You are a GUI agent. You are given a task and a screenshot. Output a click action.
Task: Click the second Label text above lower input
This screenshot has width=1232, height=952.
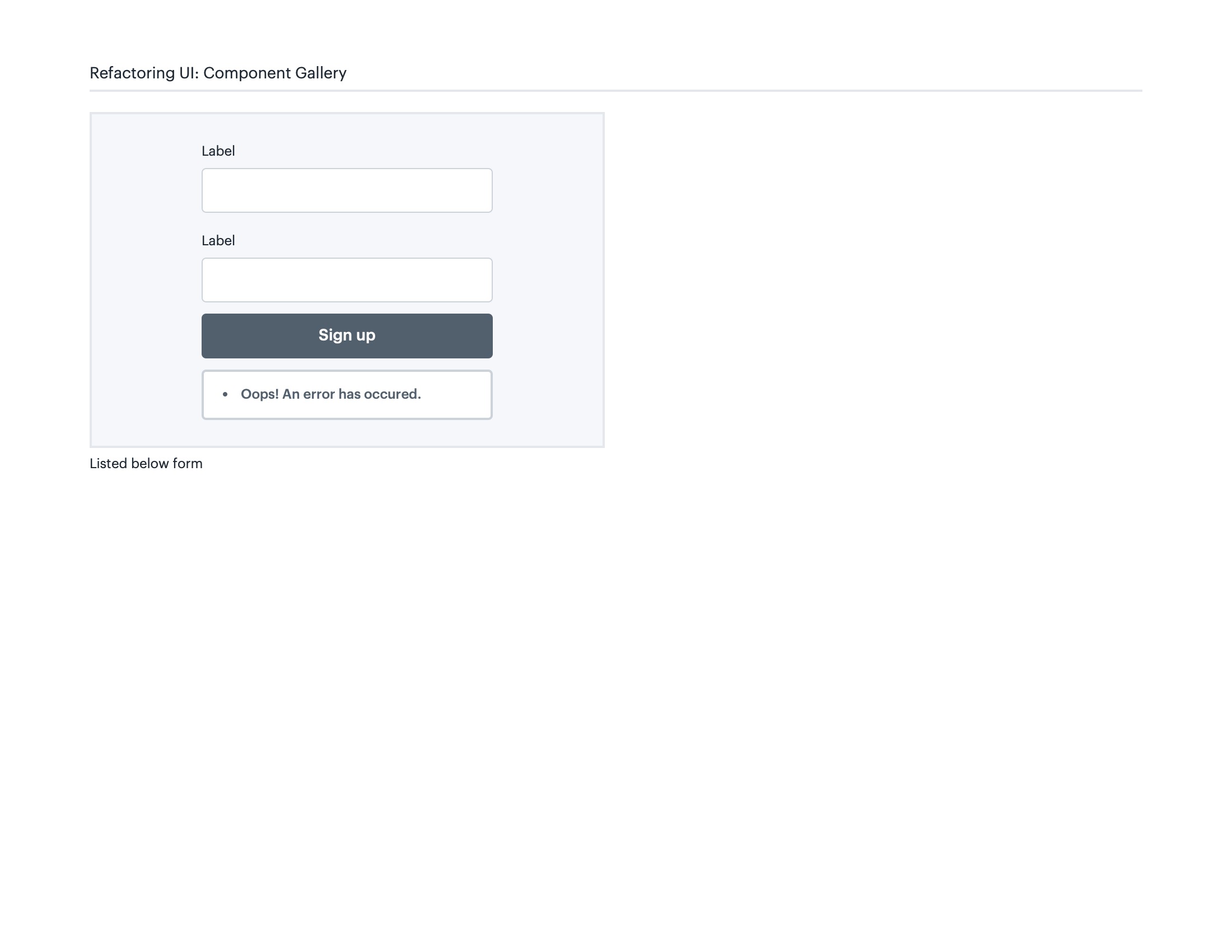218,241
